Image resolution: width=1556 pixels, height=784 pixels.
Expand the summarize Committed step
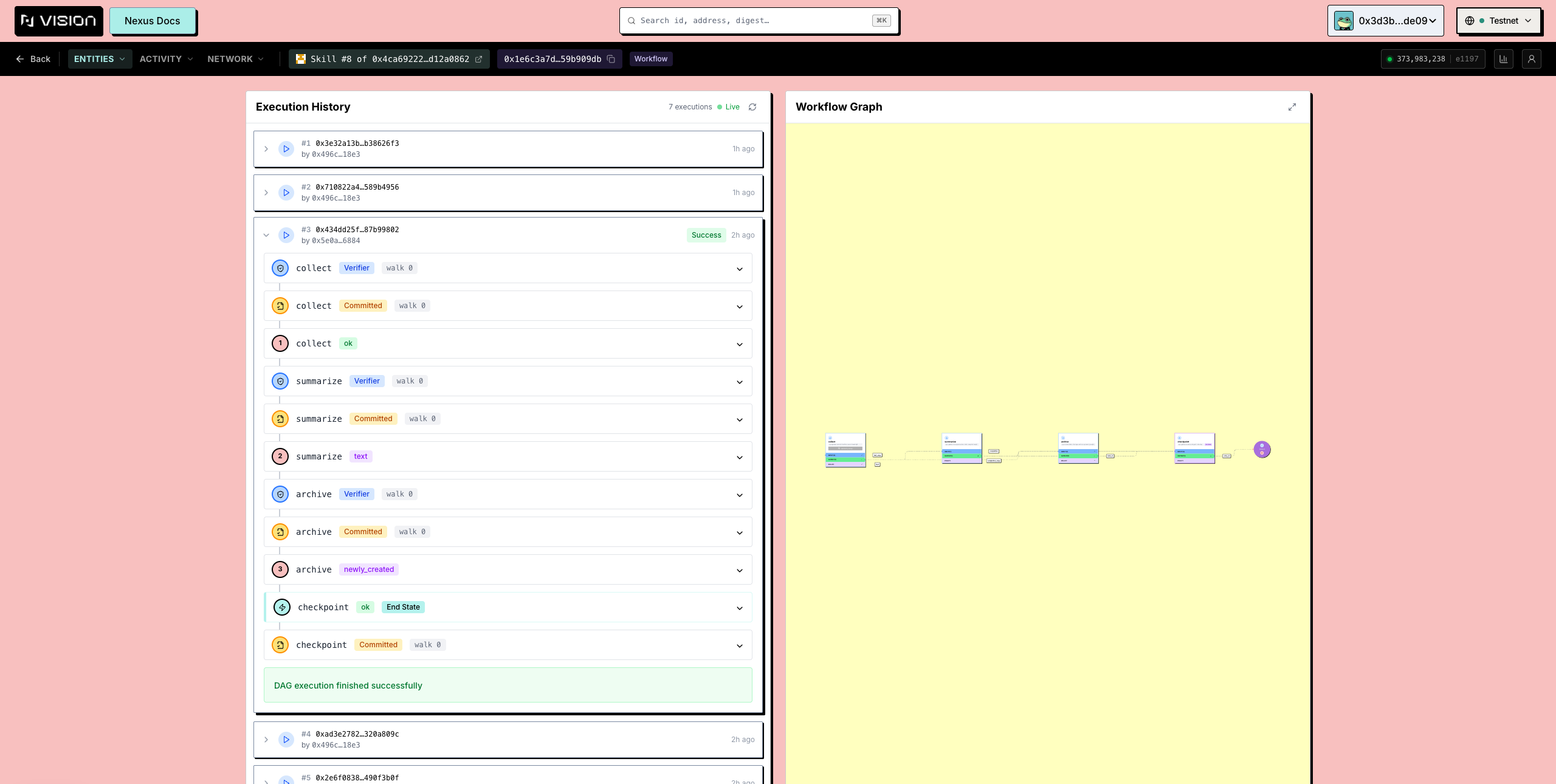pos(740,419)
